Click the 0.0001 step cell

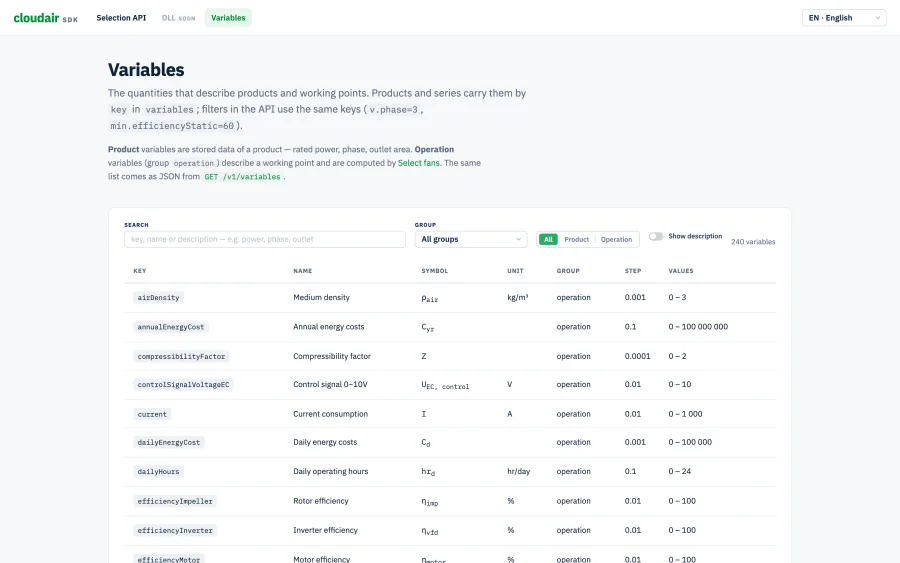click(x=638, y=356)
